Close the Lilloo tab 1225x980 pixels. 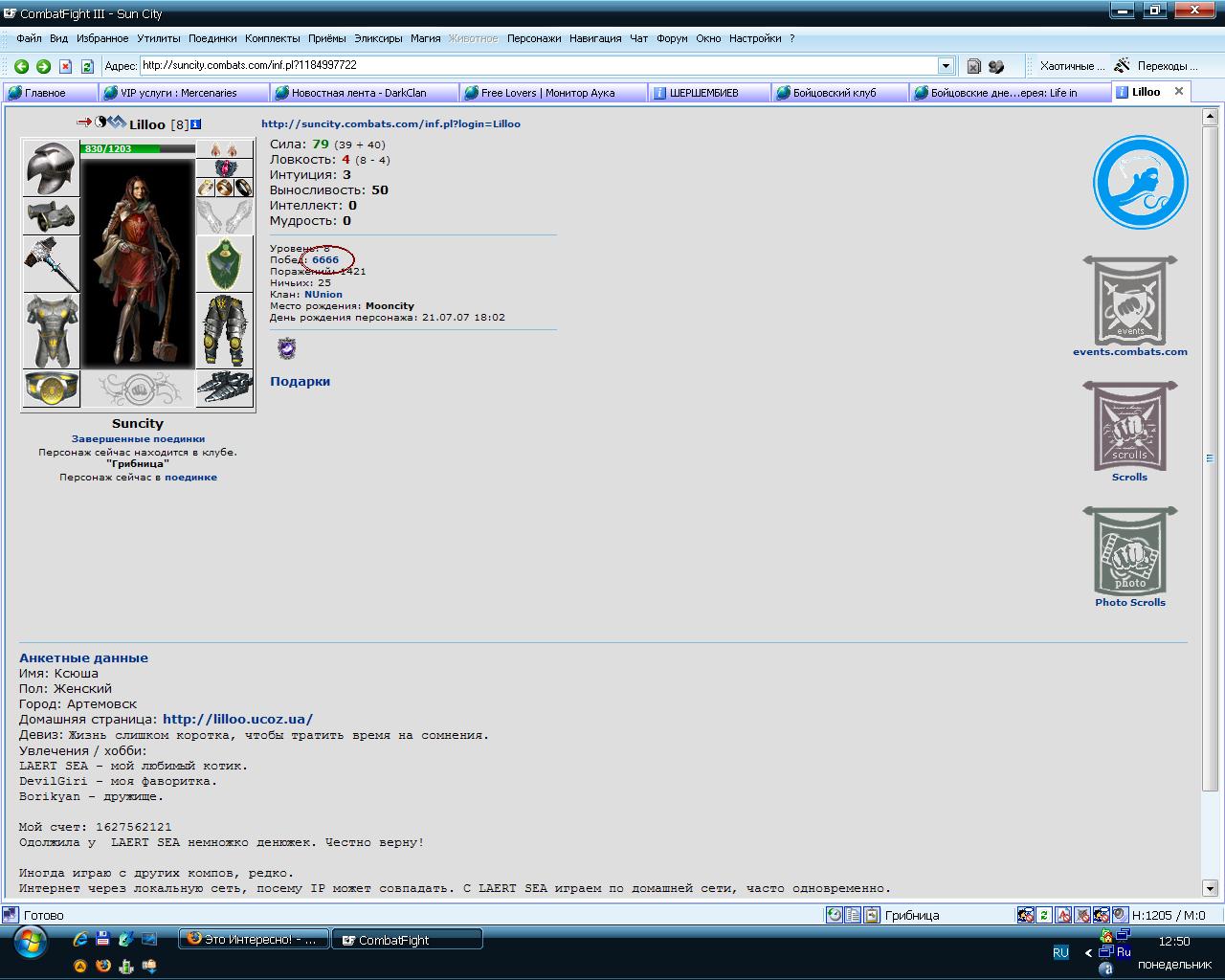point(1179,91)
